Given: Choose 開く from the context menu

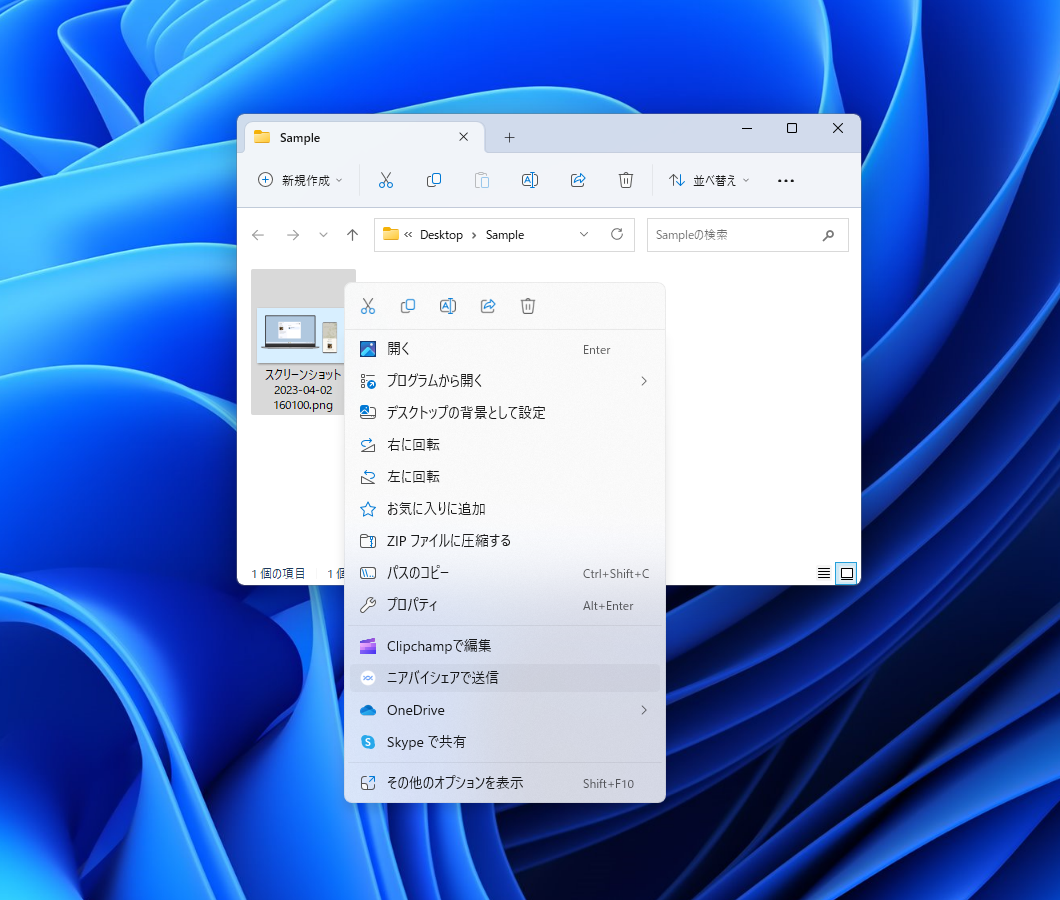Looking at the screenshot, I should 505,349.
